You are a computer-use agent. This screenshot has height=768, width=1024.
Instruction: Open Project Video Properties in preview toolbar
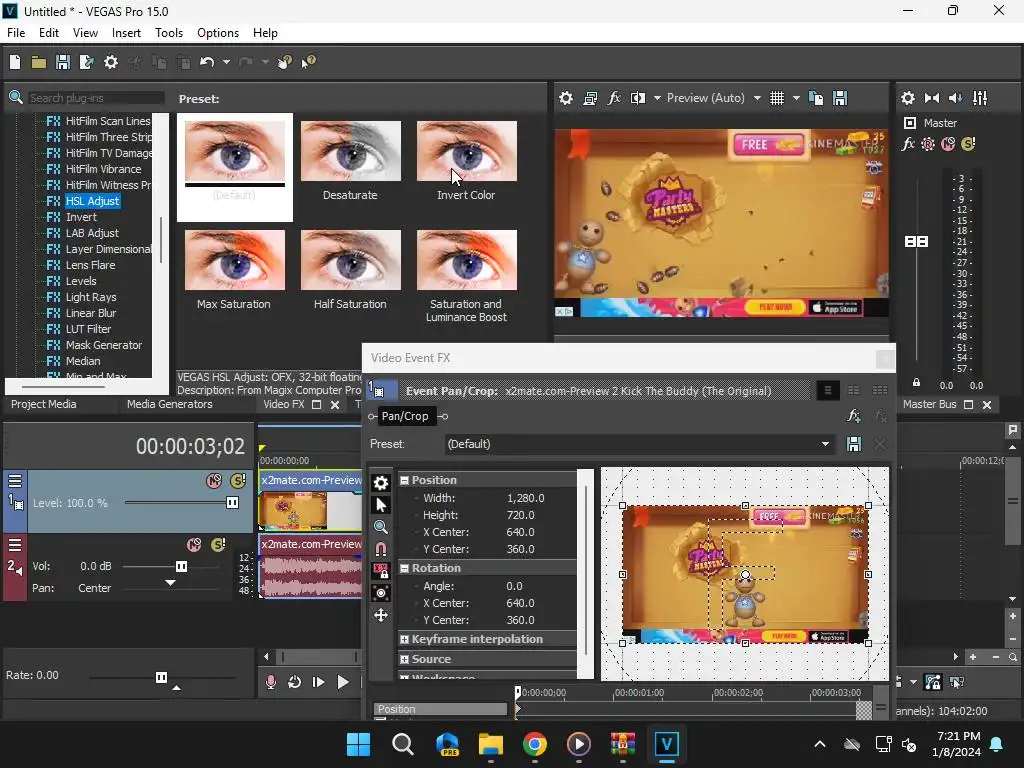(x=566, y=98)
